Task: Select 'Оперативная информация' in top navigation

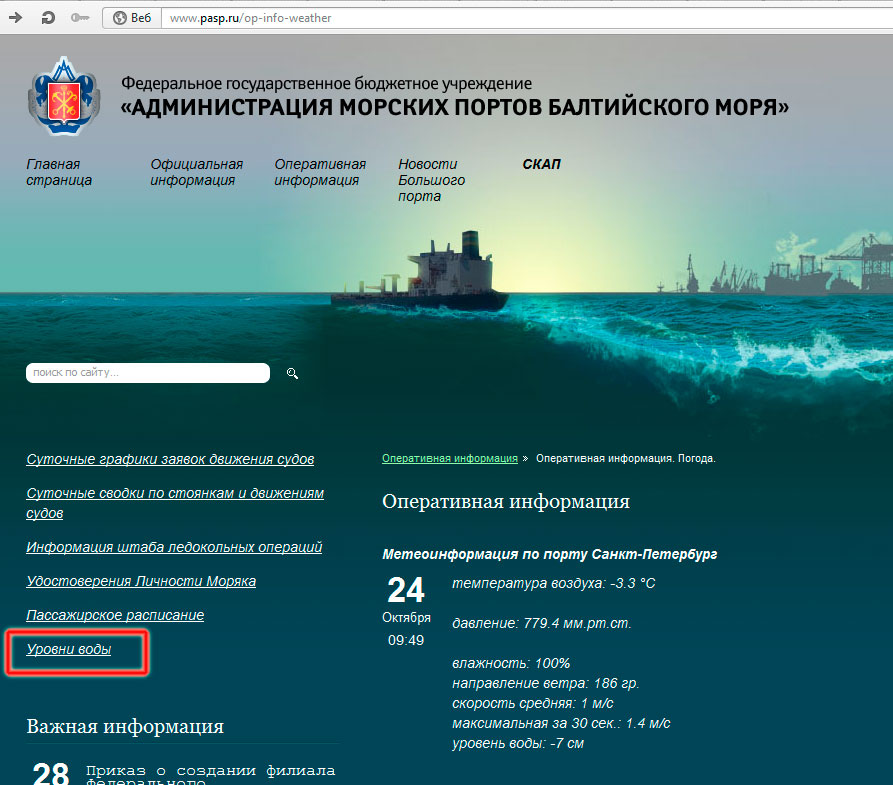Action: (320, 172)
